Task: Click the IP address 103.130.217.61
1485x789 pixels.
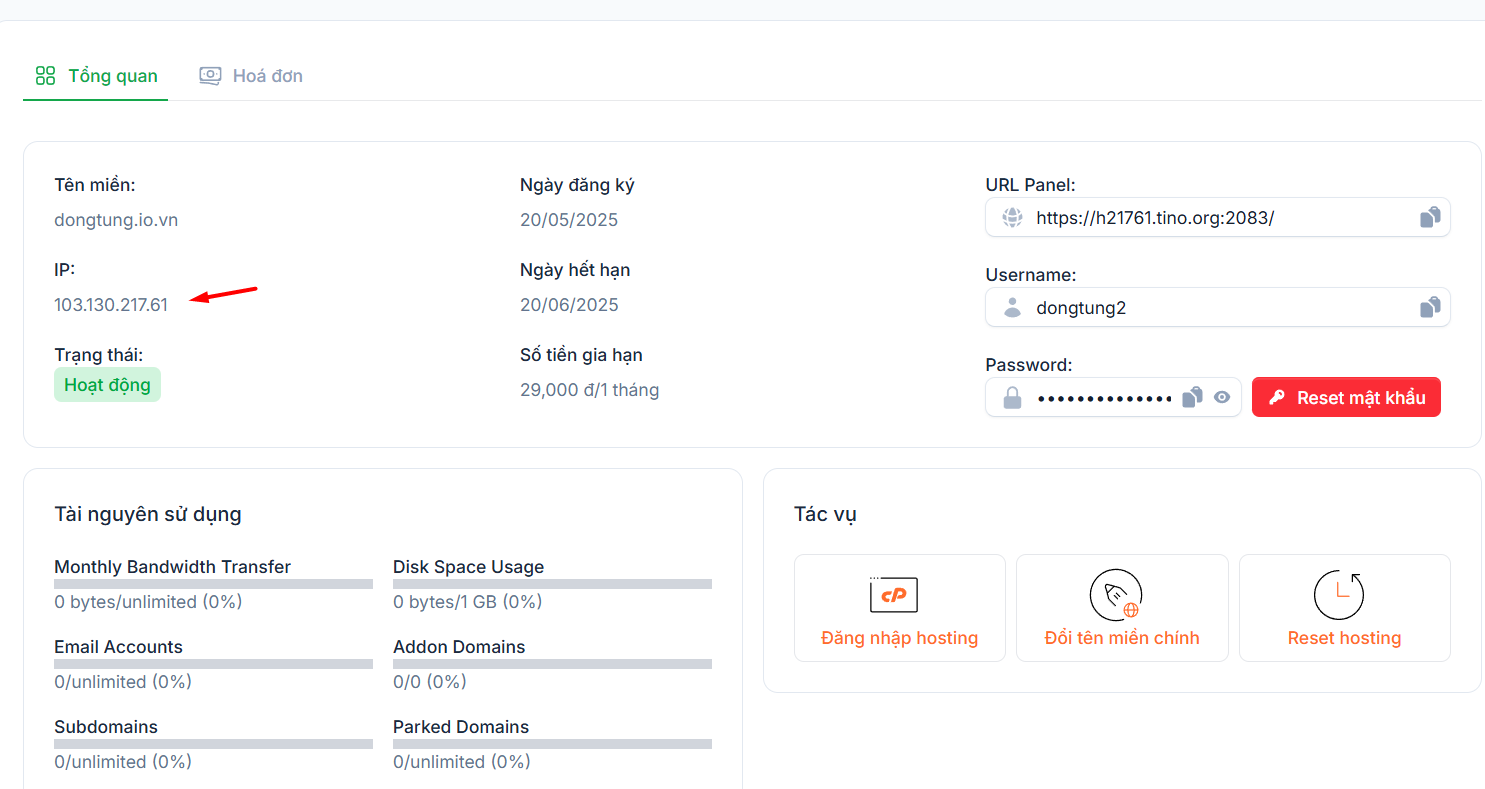Action: pyautogui.click(x=111, y=305)
